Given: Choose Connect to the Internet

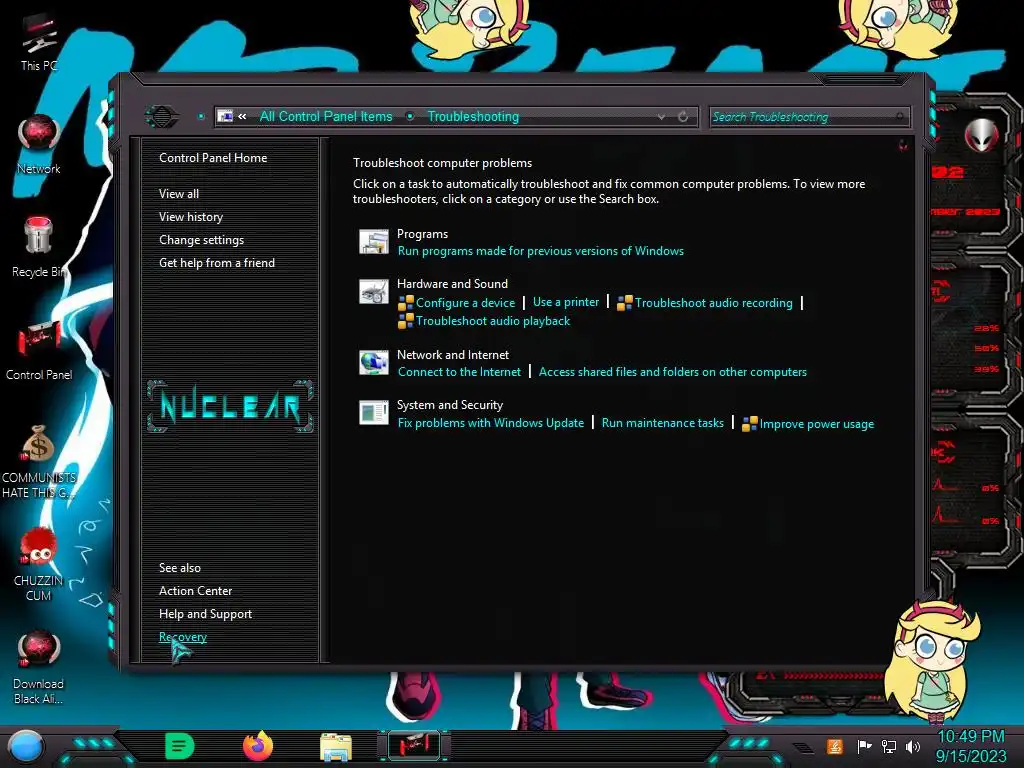Looking at the screenshot, I should coord(459,372).
